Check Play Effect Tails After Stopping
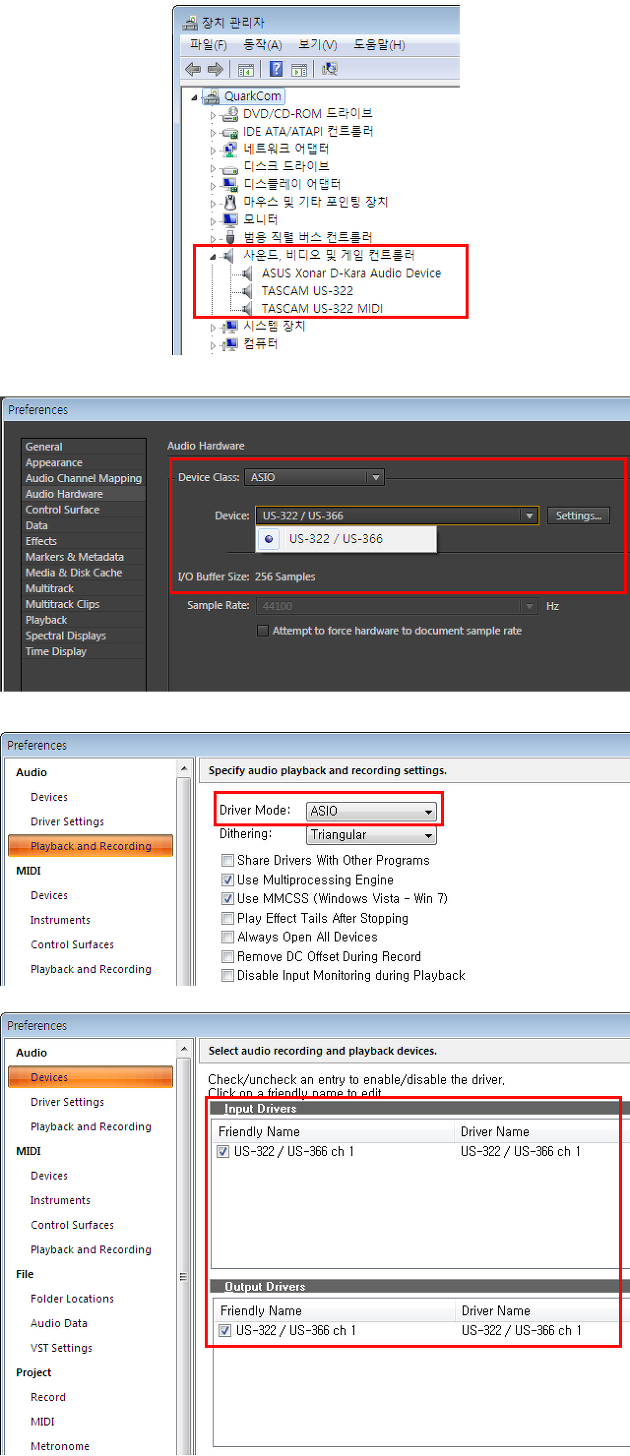Image resolution: width=630 pixels, height=1456 pixels. (227, 918)
